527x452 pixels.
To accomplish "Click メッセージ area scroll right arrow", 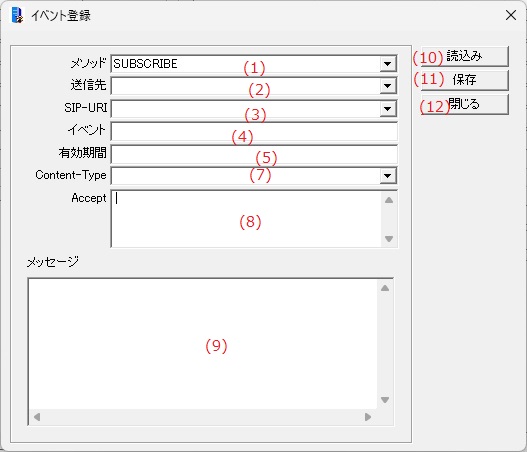I will [368, 417].
